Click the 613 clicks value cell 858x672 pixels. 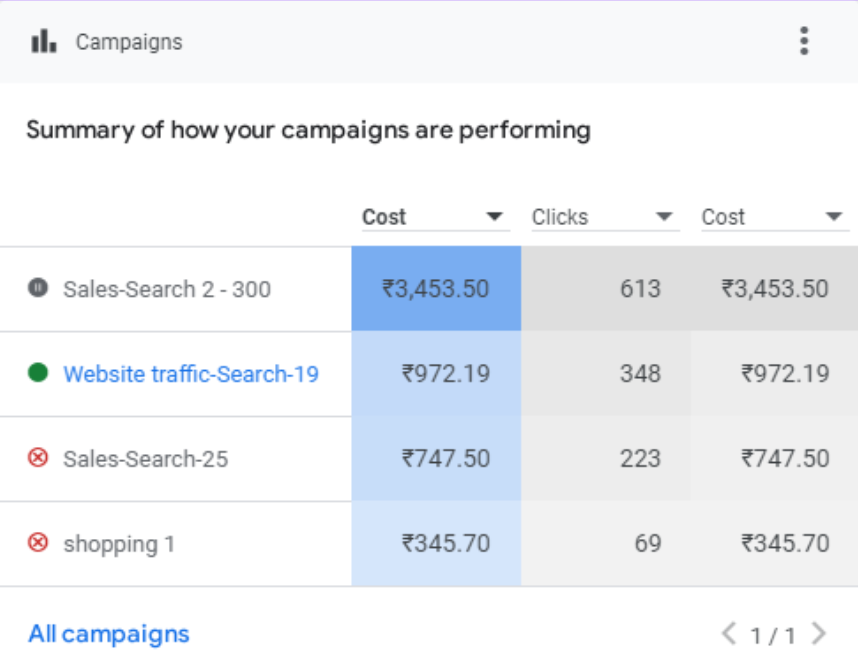coord(639,289)
